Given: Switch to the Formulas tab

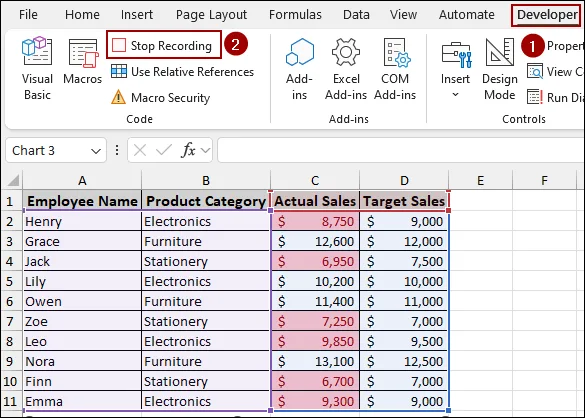Looking at the screenshot, I should click(295, 15).
